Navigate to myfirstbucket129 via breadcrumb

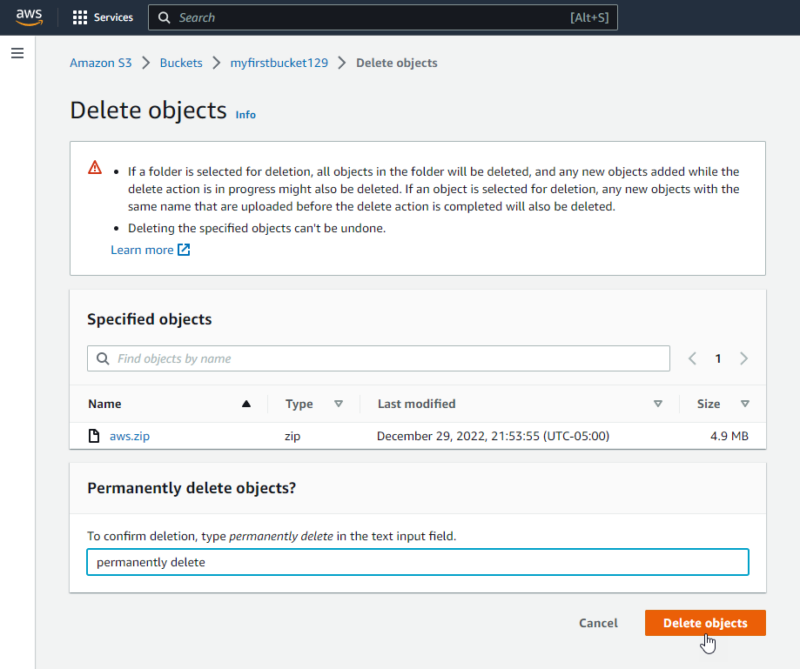point(279,62)
